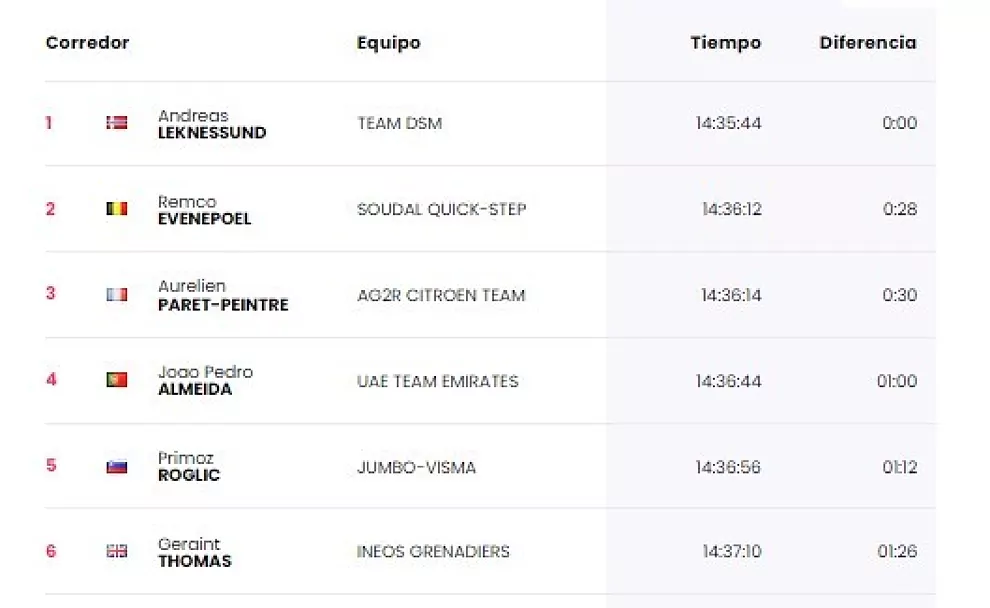The height and width of the screenshot is (608, 990).
Task: Click the Corredor column header
Action: coord(87,43)
